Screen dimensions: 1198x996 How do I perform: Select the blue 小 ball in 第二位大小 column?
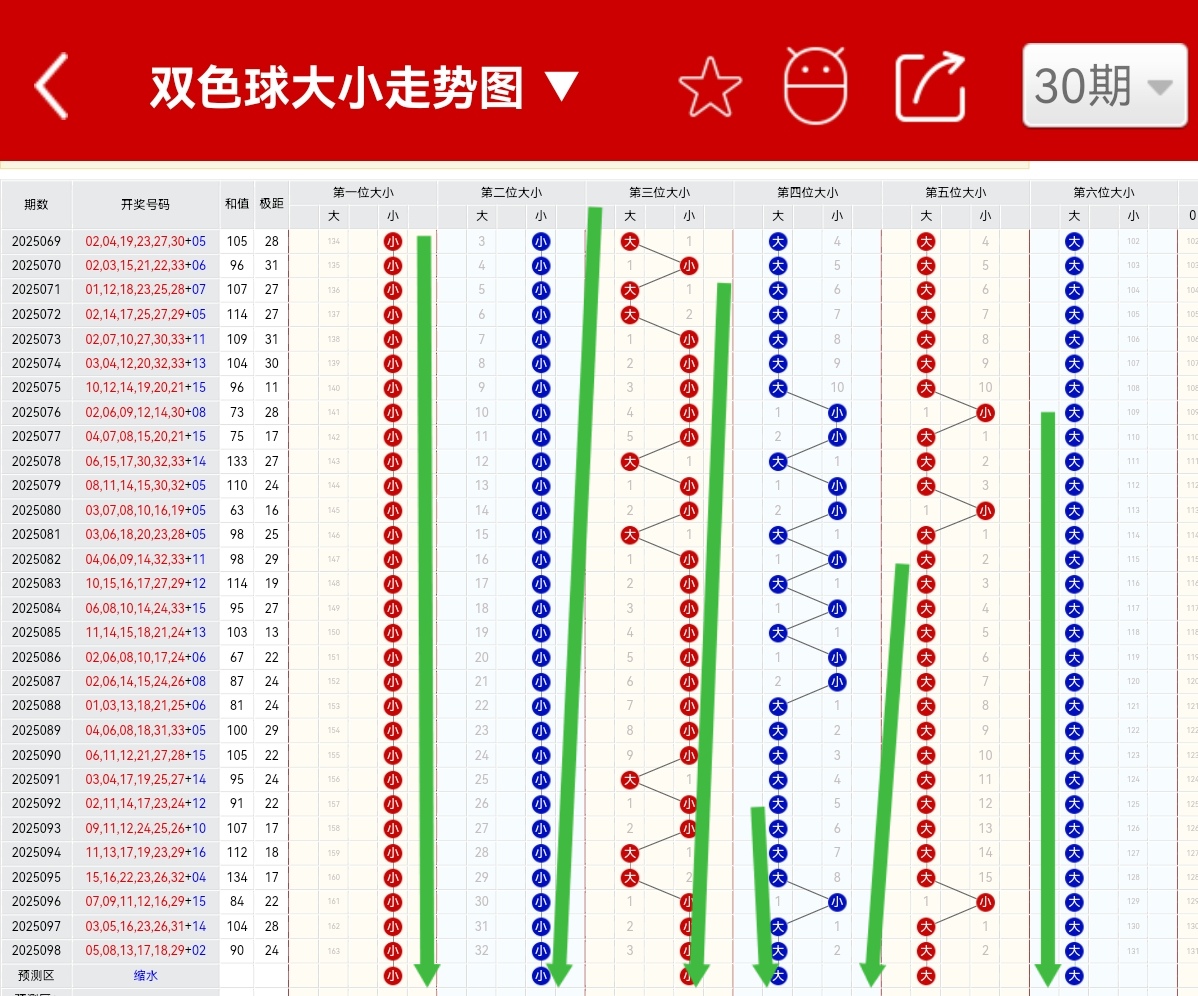coord(540,241)
